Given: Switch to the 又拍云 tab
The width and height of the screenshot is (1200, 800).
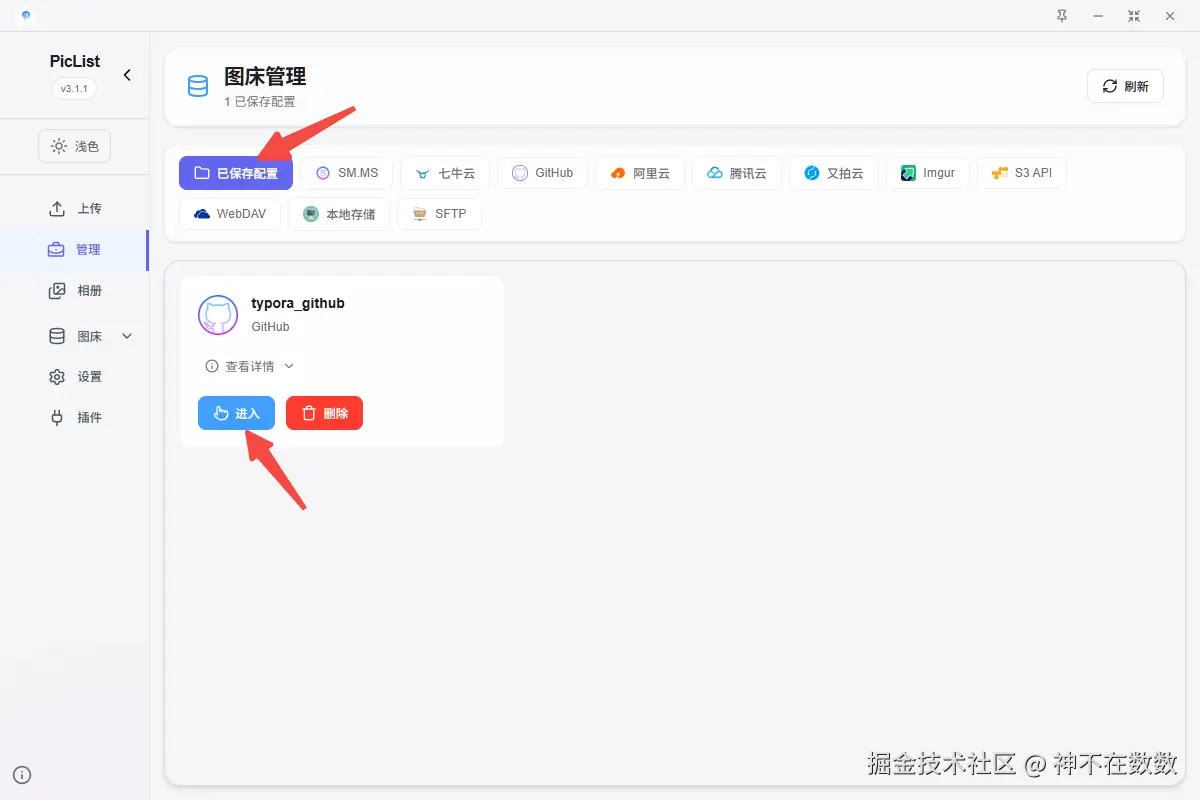Looking at the screenshot, I should click(x=833, y=173).
